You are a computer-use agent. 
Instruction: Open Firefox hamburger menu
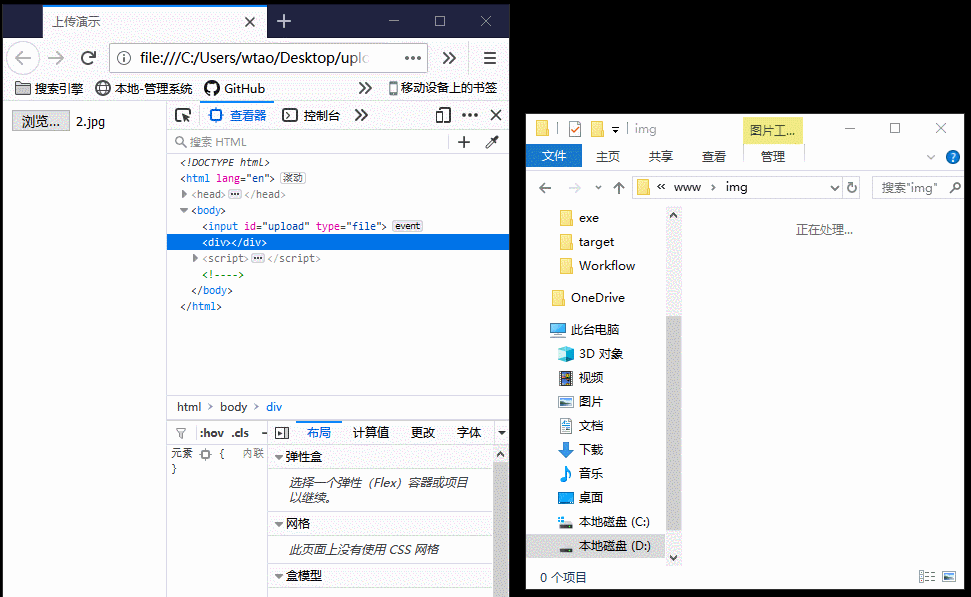(490, 58)
